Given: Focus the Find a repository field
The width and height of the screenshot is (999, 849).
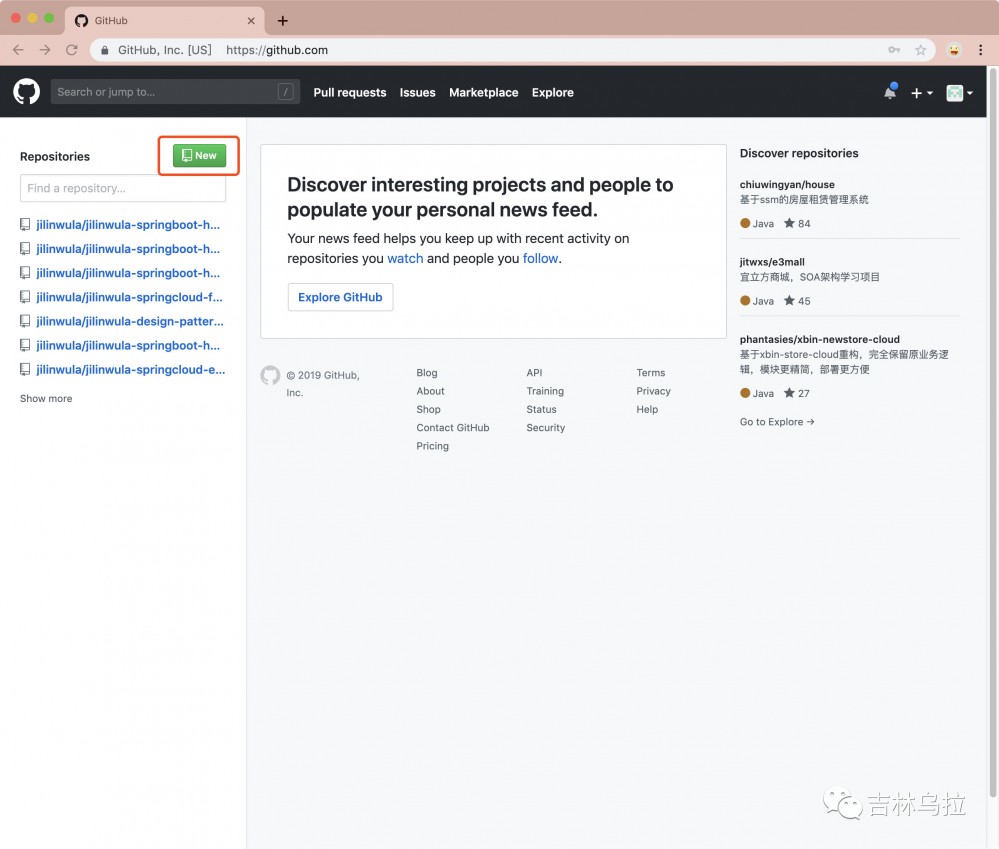Looking at the screenshot, I should coord(123,189).
